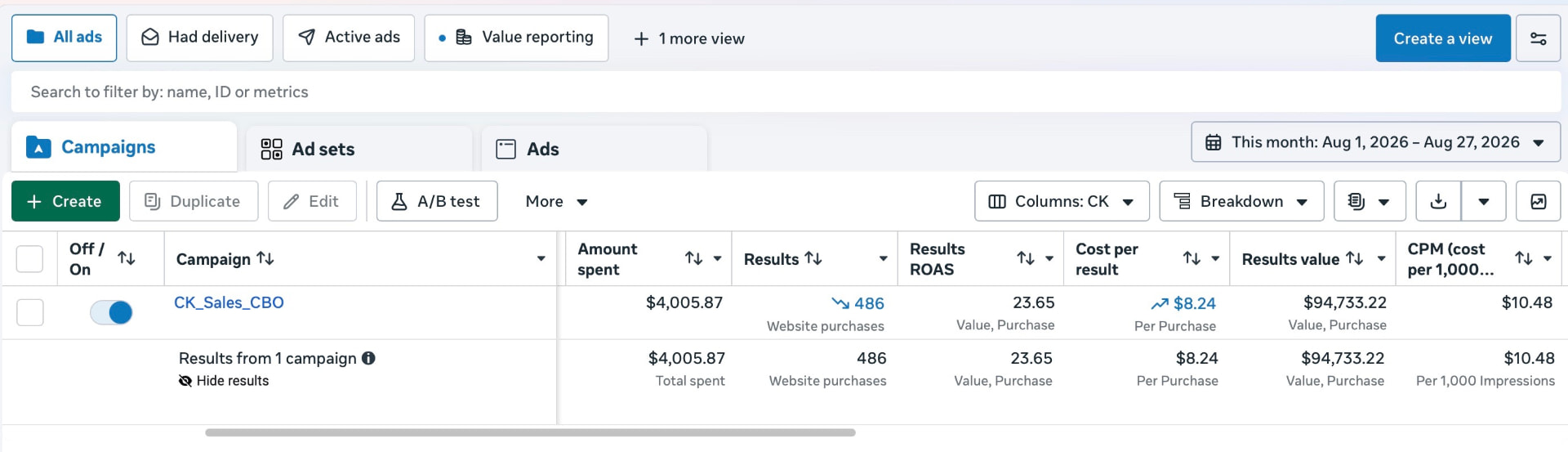Click the Breakdown list icon
Screen dimensions: 1568x452
(1182, 201)
